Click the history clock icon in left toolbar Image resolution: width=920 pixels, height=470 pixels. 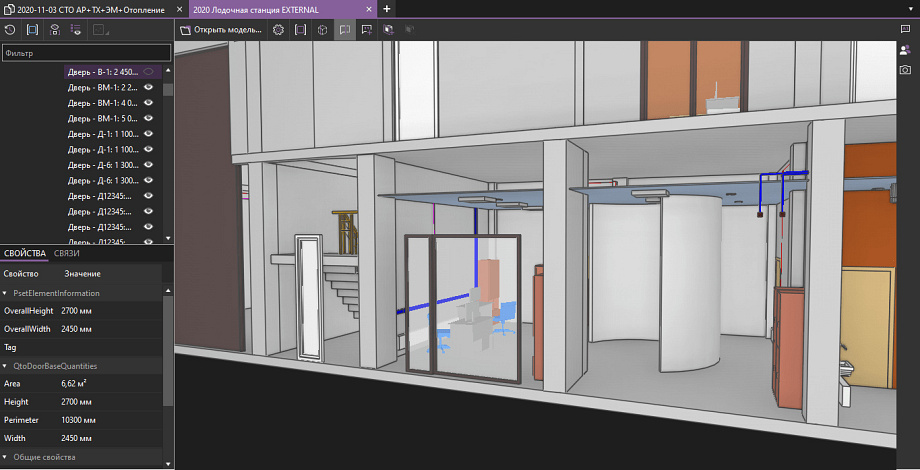(x=10, y=30)
